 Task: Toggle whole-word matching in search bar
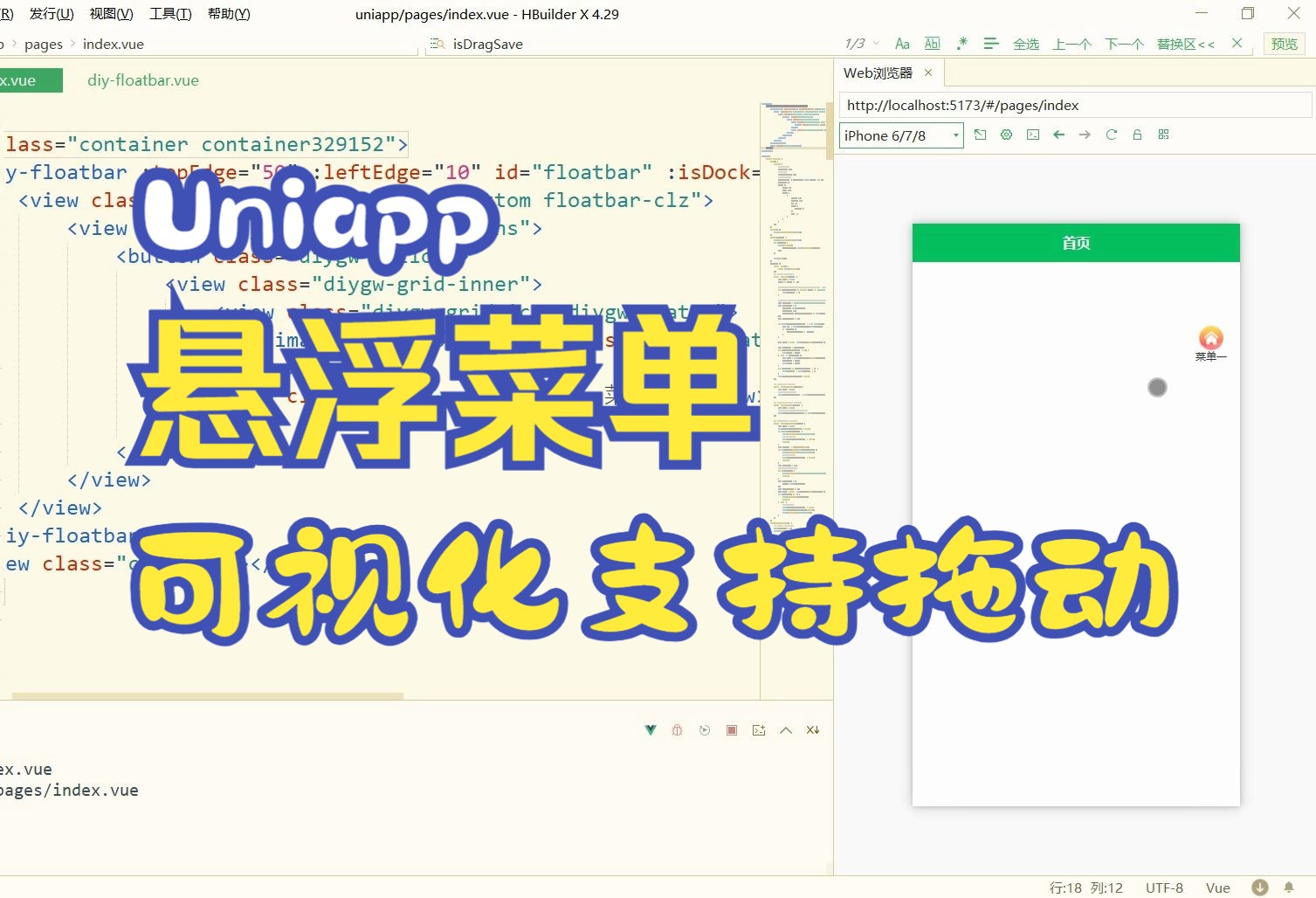tap(932, 43)
